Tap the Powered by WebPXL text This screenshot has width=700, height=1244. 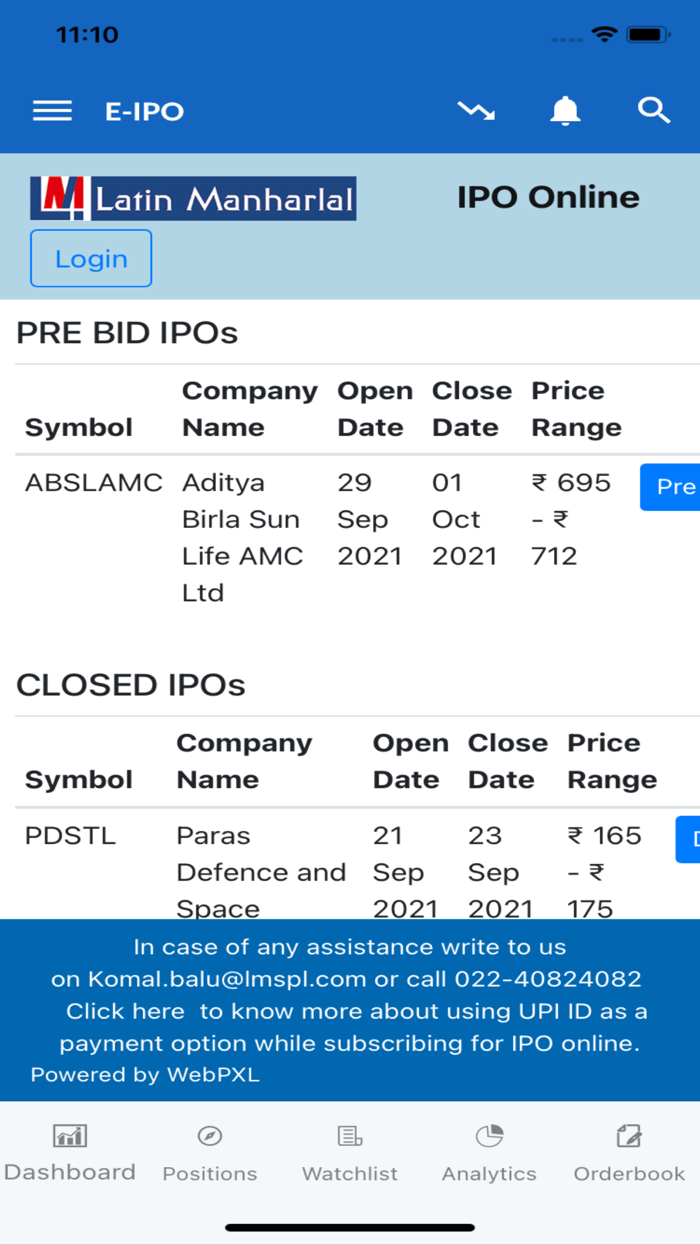[x=145, y=1075]
